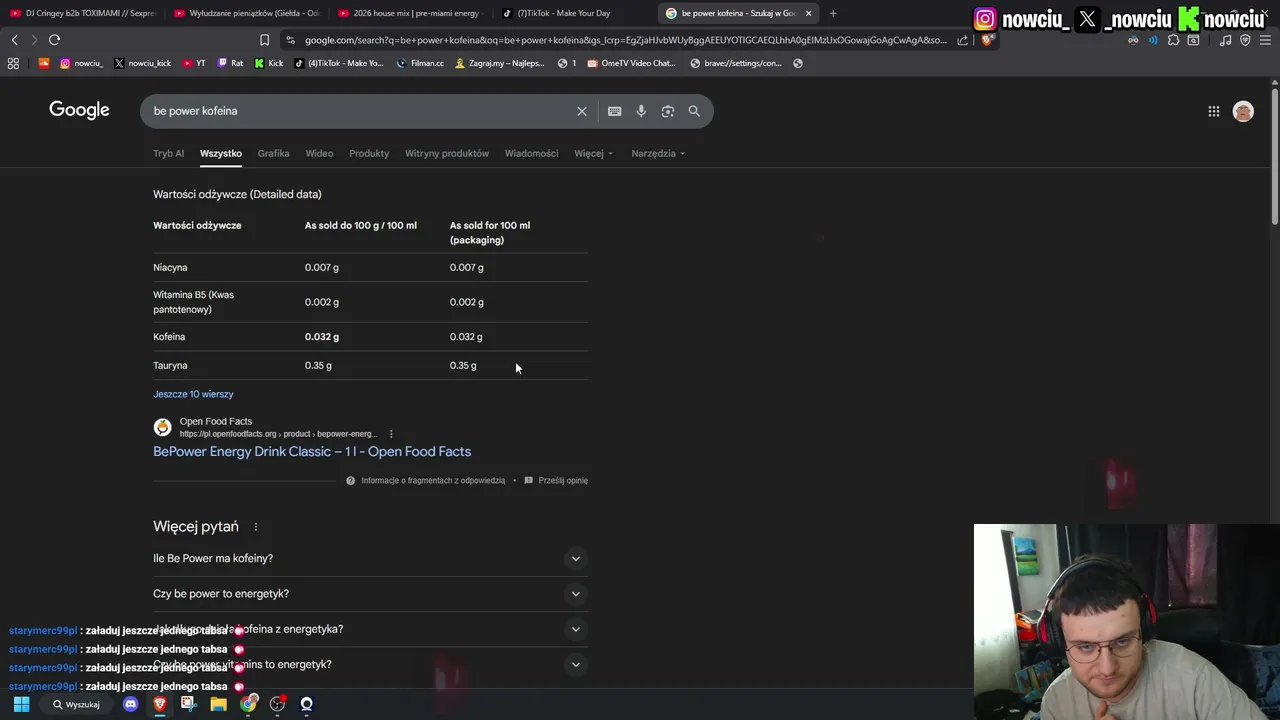
Task: Show more rows via 'Jeszcze 10 wierszy'
Action: click(x=193, y=394)
